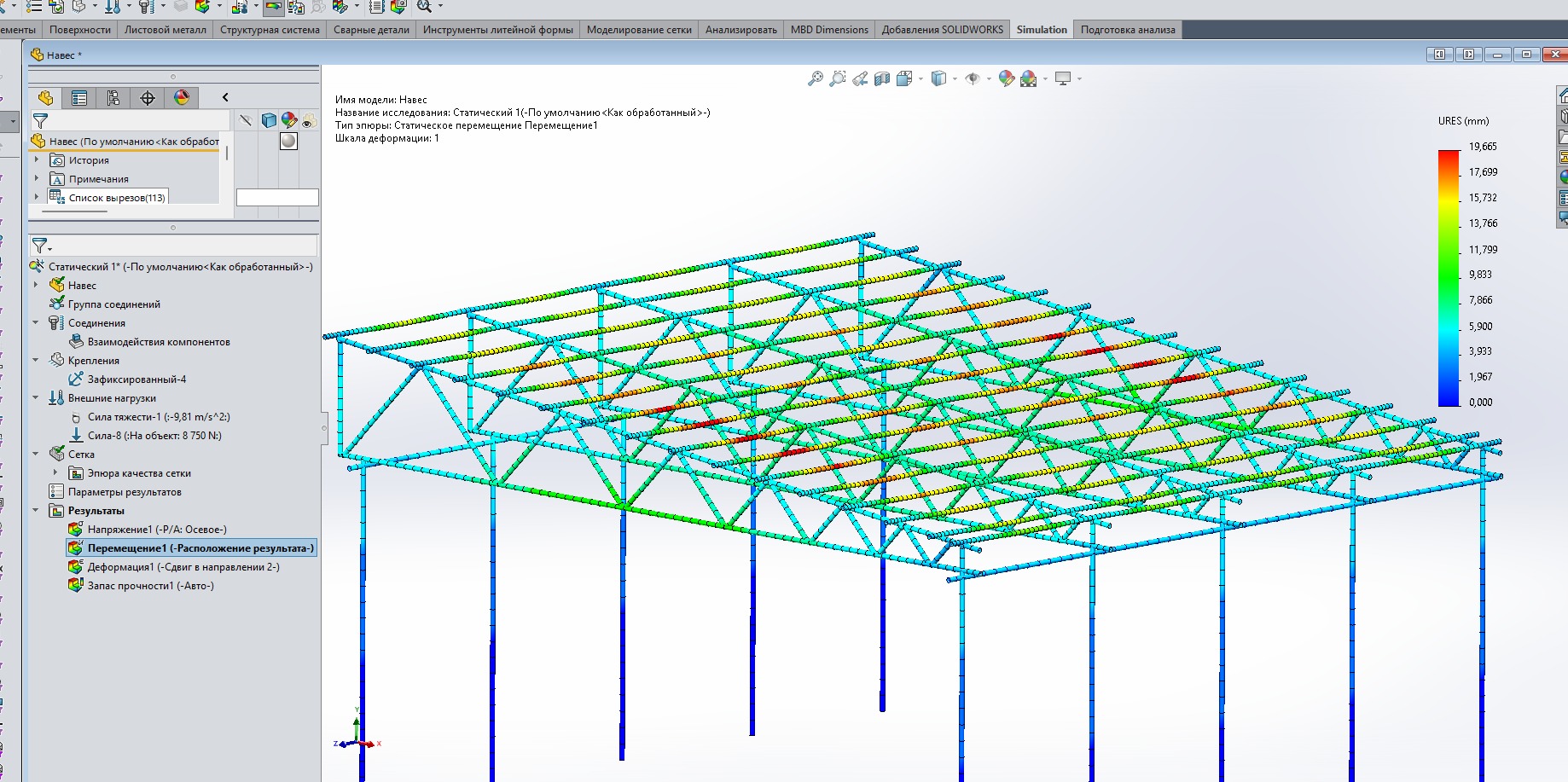Open the ConfigurationManager tab icon
This screenshot has width=1568, height=782.
point(113,98)
